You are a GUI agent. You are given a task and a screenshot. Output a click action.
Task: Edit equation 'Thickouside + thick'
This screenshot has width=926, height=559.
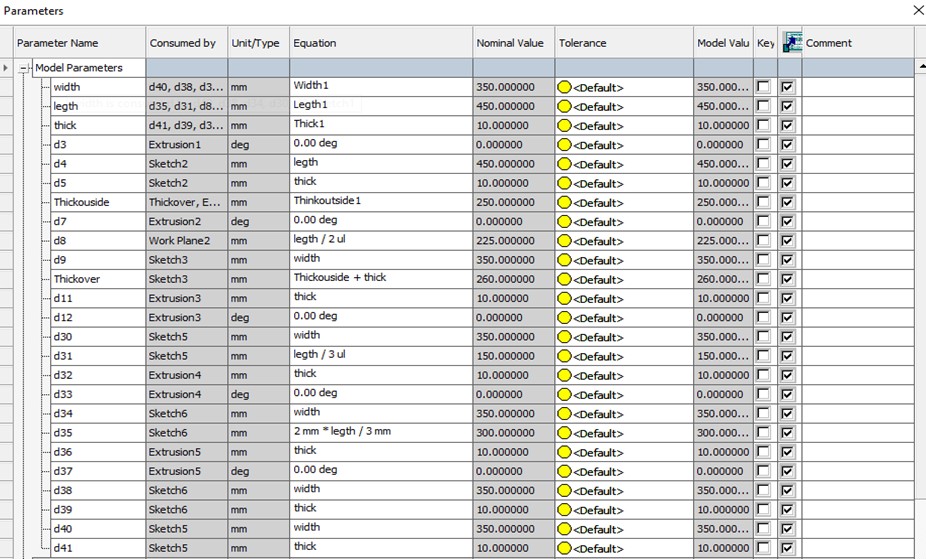tap(381, 278)
